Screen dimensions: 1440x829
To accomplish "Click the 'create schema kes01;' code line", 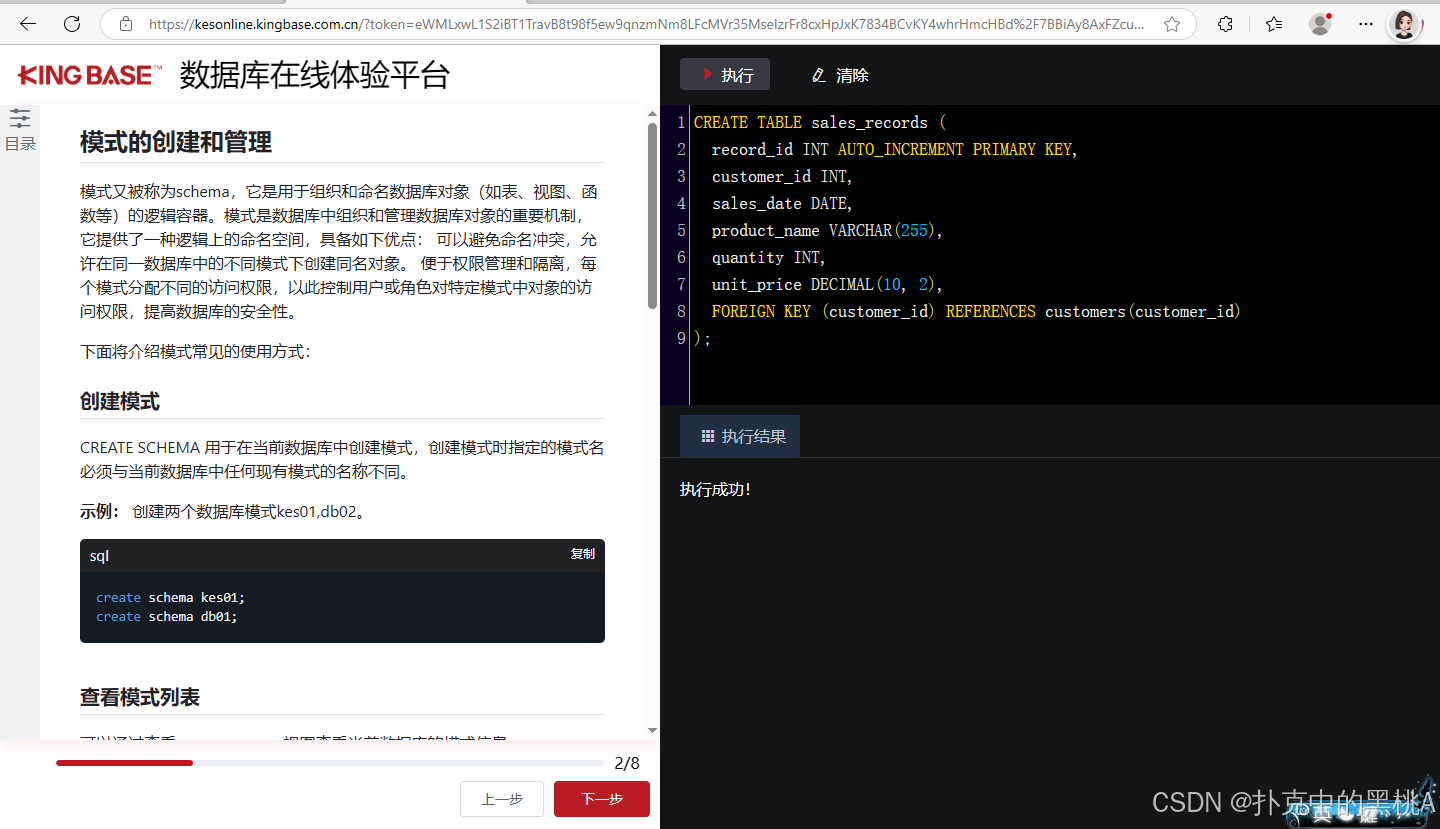I will [170, 597].
